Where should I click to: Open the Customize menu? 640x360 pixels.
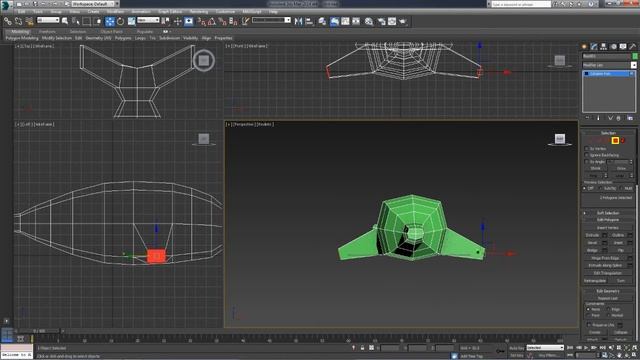click(x=225, y=11)
